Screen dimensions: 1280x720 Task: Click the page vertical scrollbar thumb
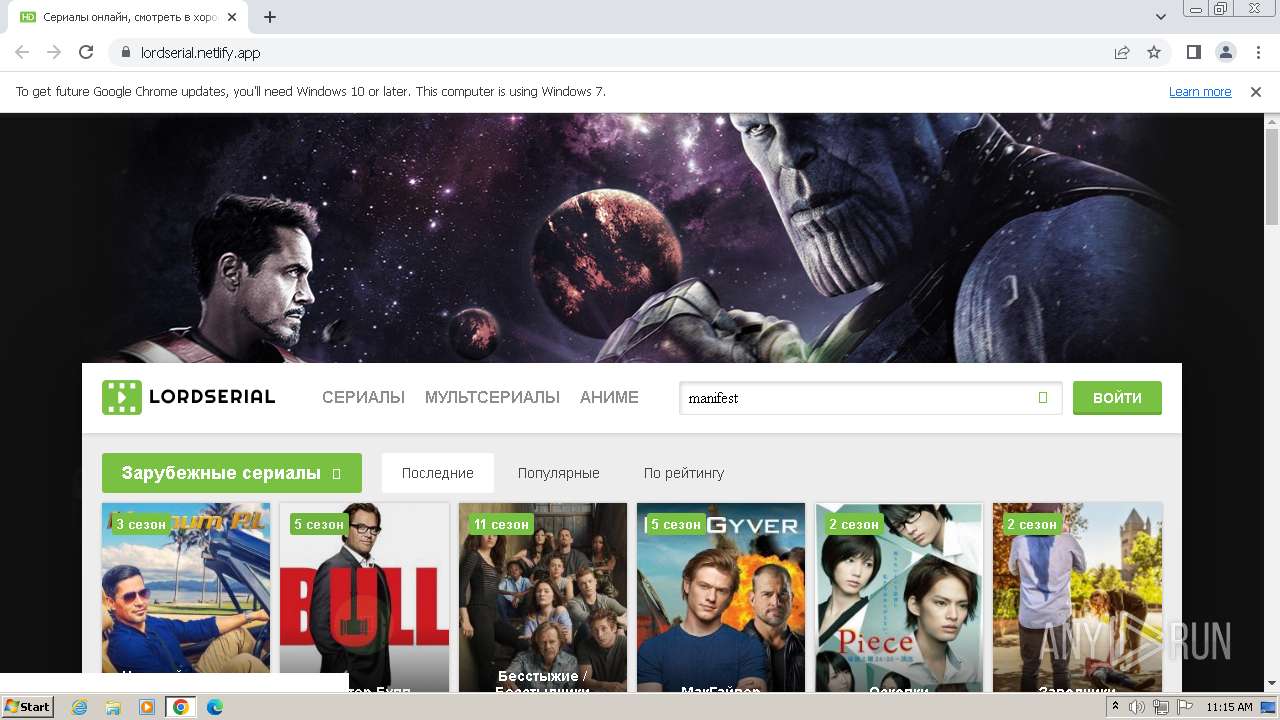(1272, 177)
